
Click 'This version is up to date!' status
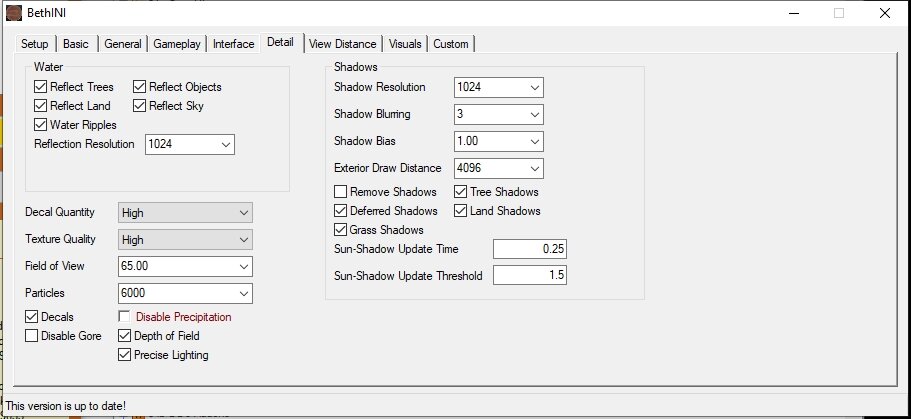65,406
